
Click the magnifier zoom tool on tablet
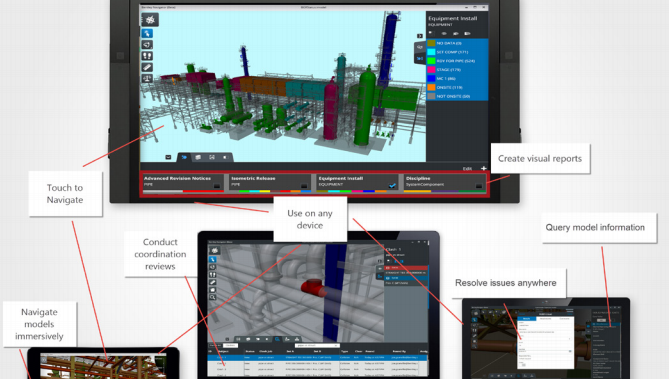(212, 297)
